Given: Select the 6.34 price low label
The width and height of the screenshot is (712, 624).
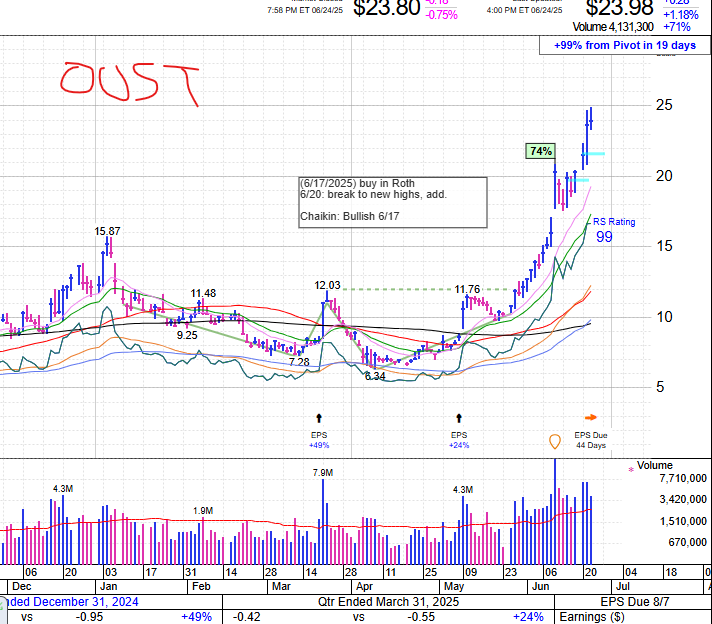Looking at the screenshot, I should [x=375, y=376].
